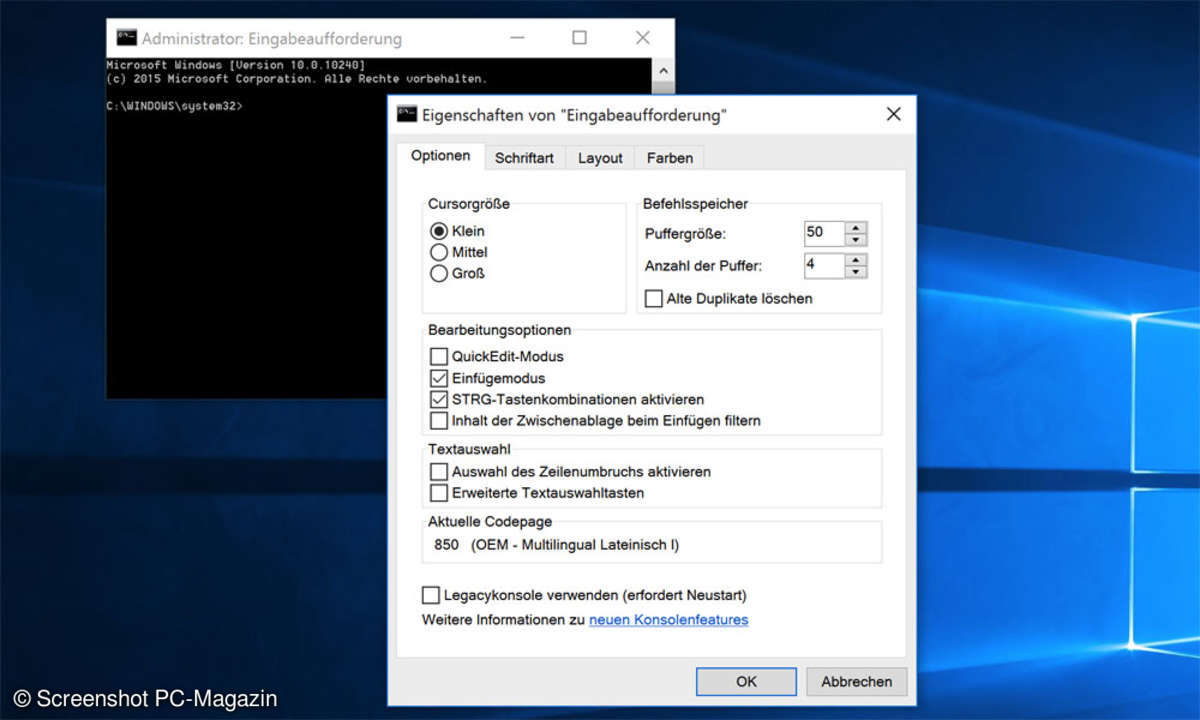Open the Farben tab
This screenshot has width=1200, height=720.
click(669, 158)
